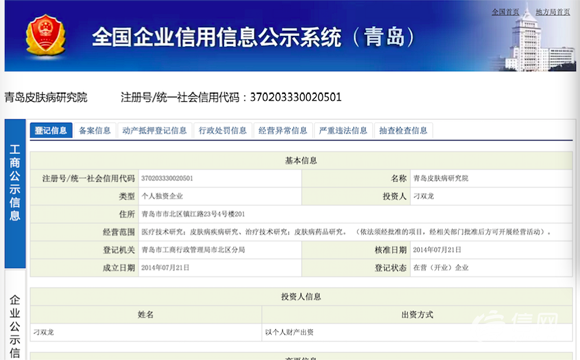Click the 投资人 label cell
The image size is (580, 360).
click(x=356, y=196)
